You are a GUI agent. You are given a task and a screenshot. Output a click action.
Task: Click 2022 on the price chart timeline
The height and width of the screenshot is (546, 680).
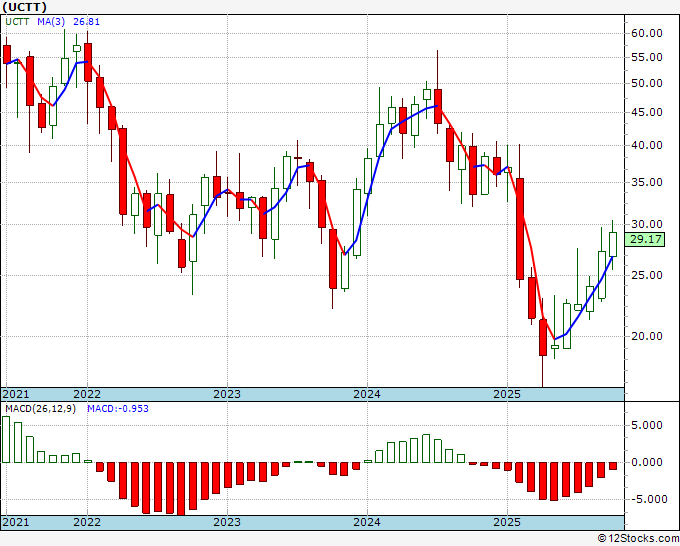87,394
